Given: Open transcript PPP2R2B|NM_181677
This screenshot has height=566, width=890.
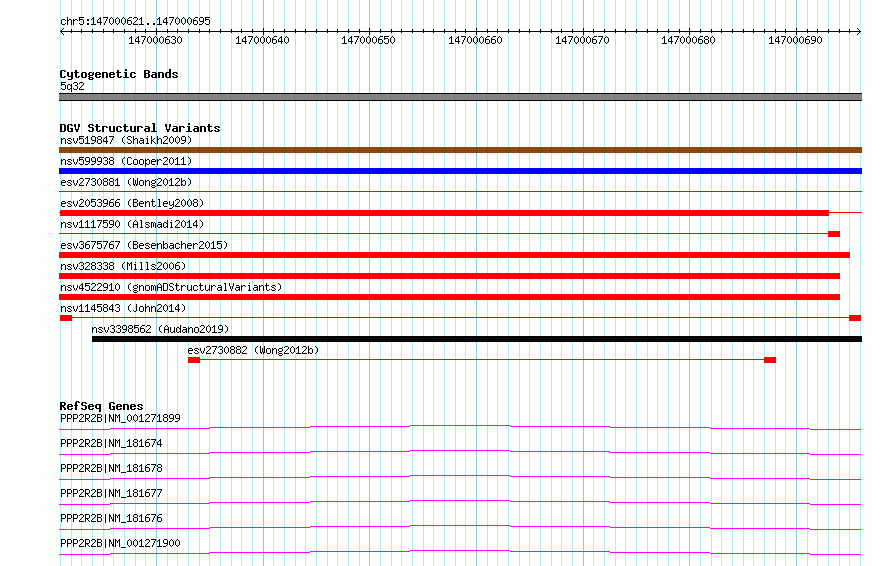Looking at the screenshot, I should (x=111, y=493).
